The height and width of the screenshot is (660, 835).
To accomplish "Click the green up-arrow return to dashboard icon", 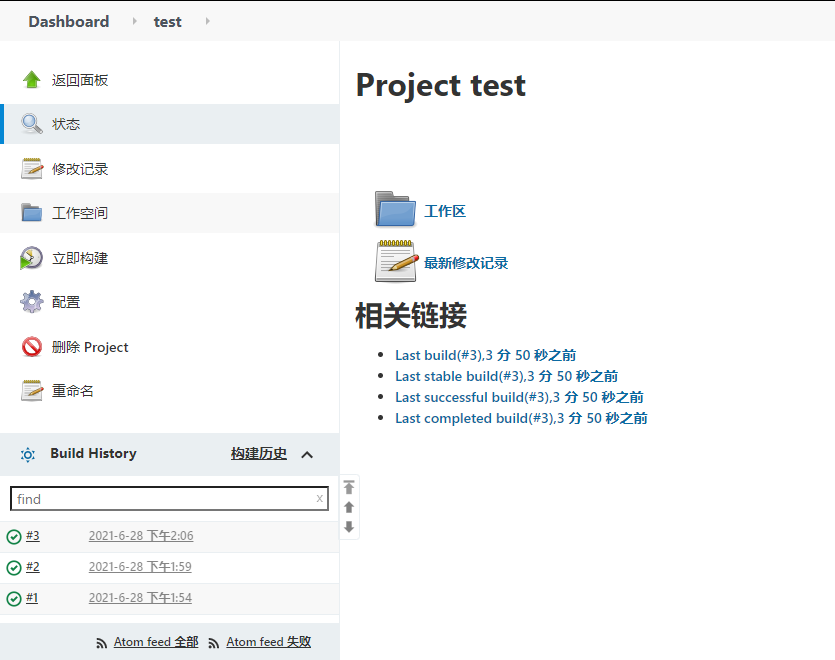I will (x=32, y=80).
